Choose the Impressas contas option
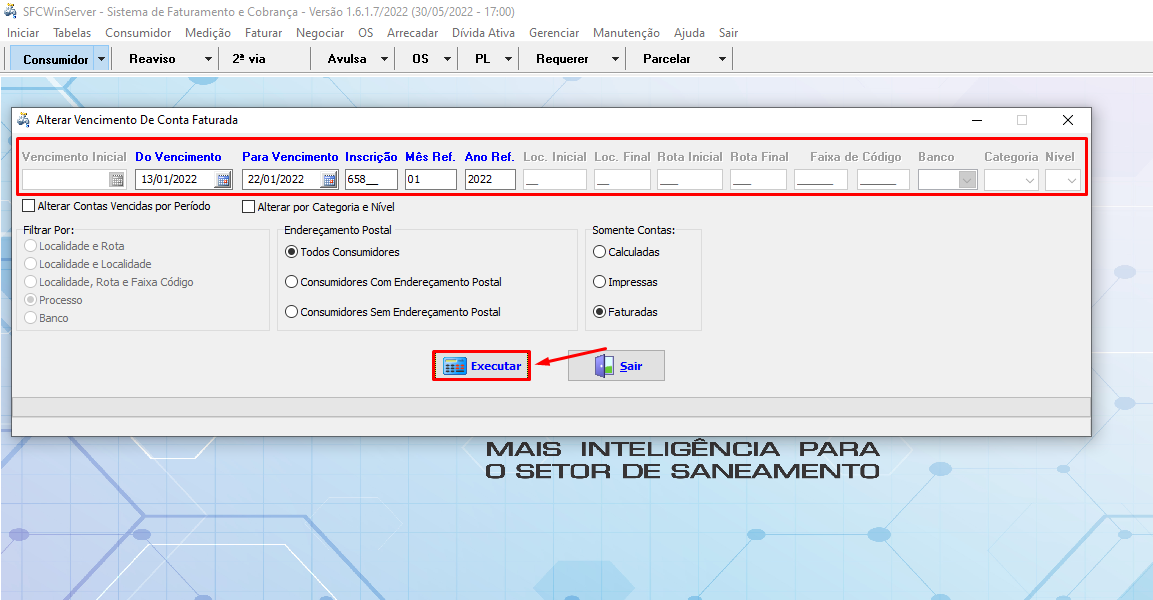Screen dimensions: 1153x600 pos(600,282)
